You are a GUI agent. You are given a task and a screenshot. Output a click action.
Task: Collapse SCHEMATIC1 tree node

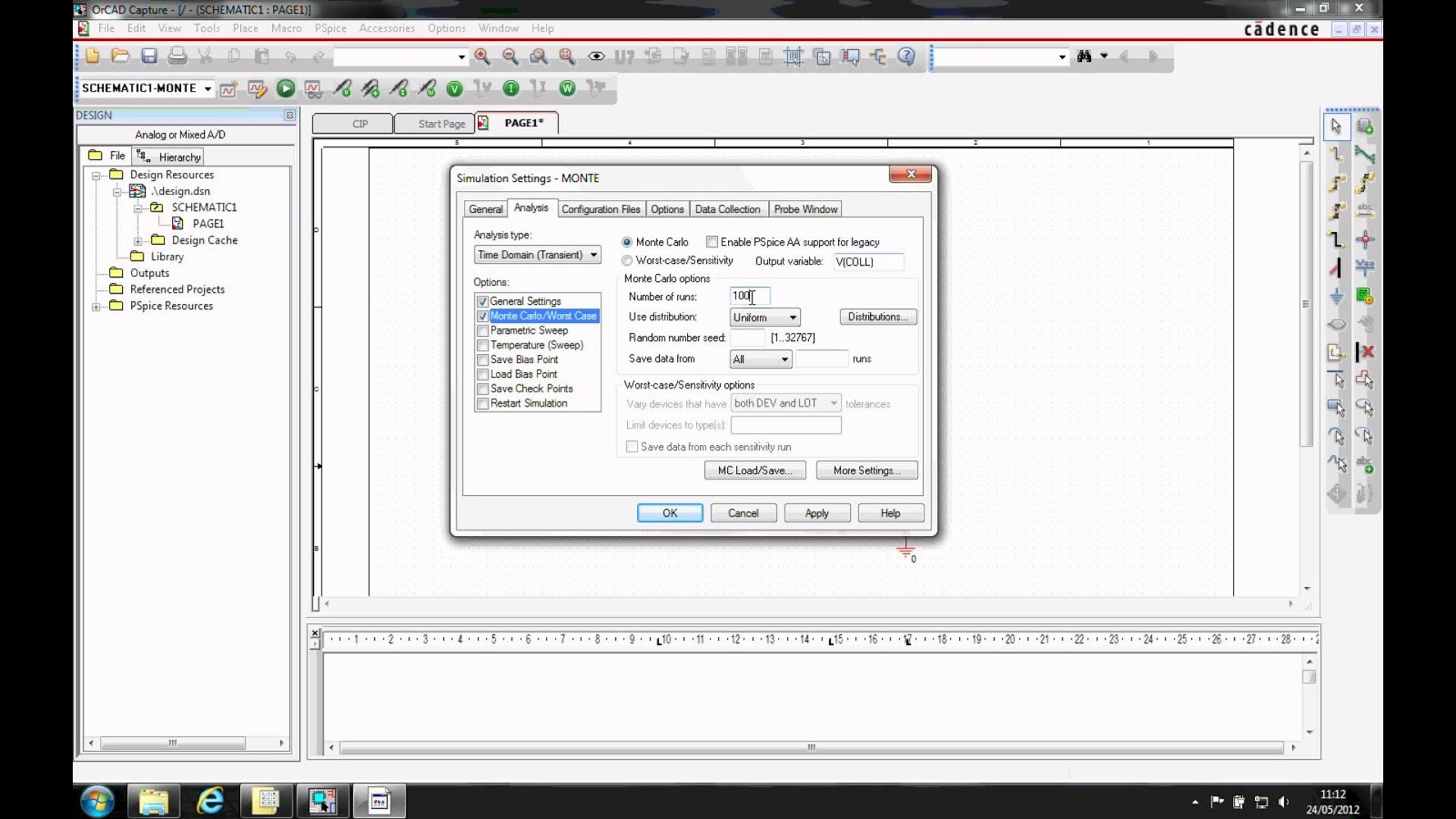[x=137, y=207]
